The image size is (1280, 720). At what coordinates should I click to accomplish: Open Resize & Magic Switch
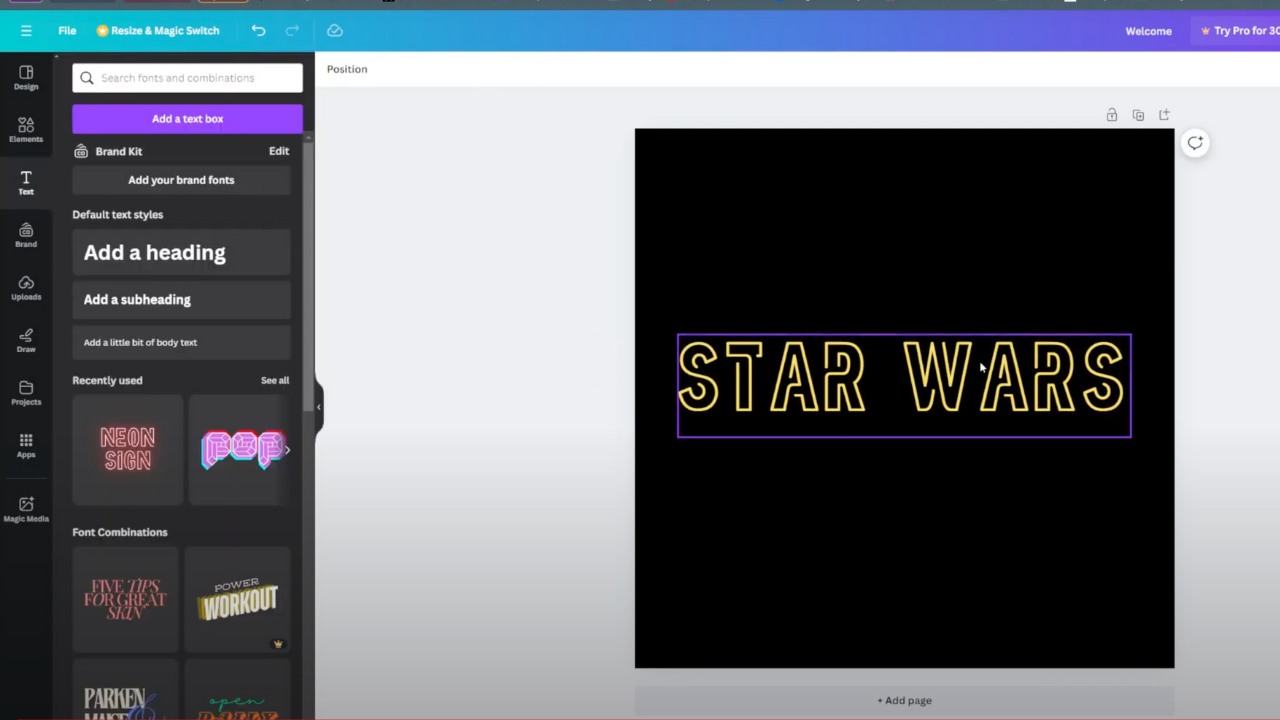coord(158,31)
